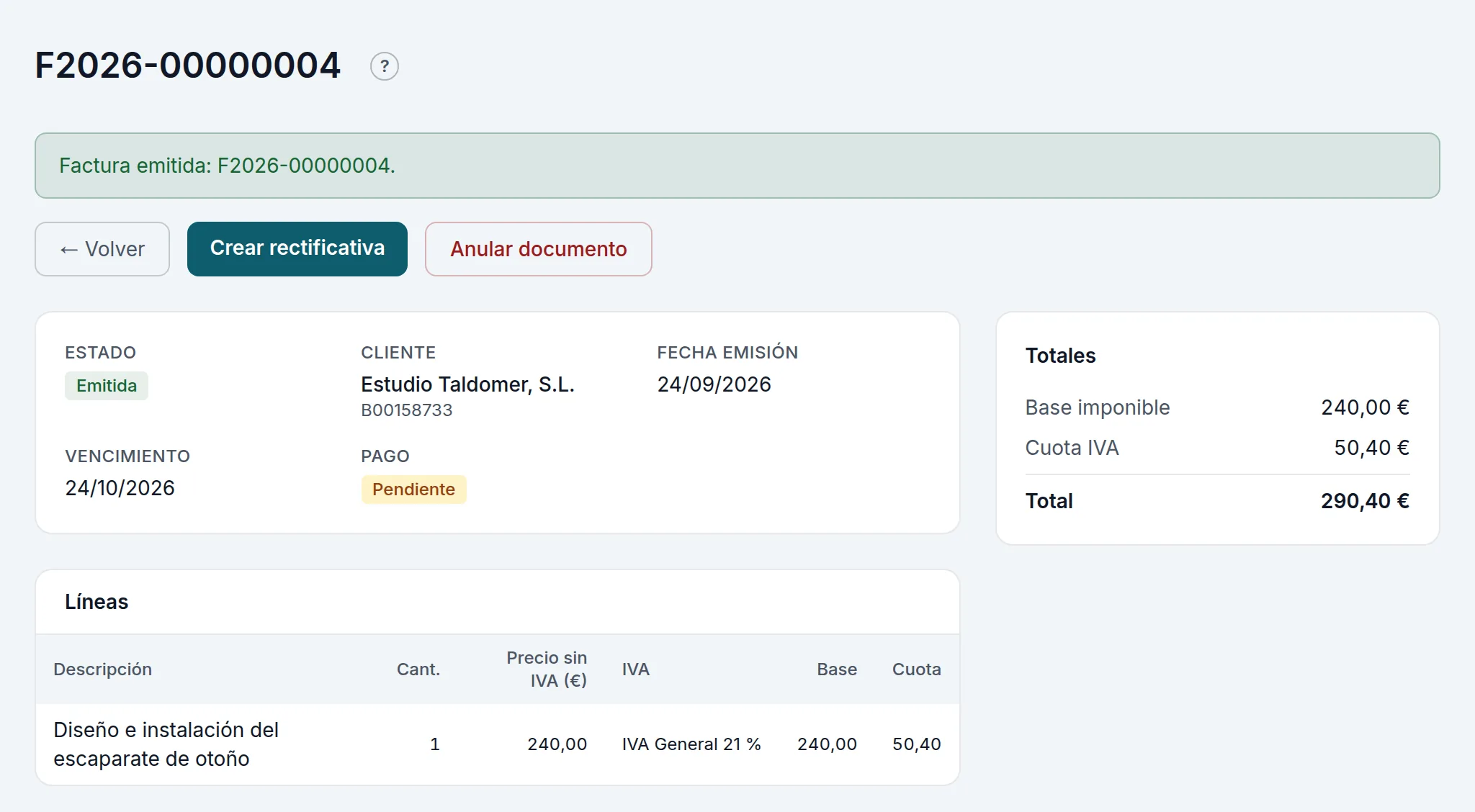The image size is (1475, 812).
Task: Click the CLIENTE field label
Action: 398,353
